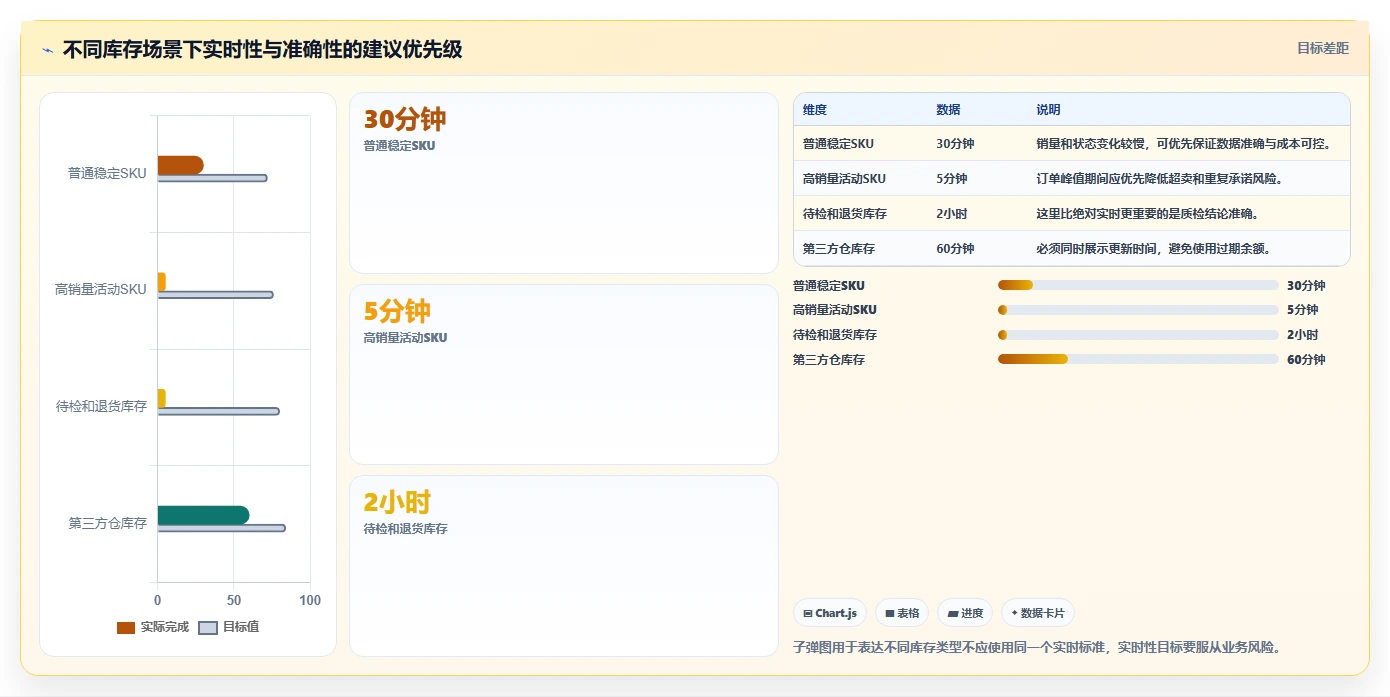Click the 数据卡片 tag chip
Viewport: 1390px width, 697px height.
[1038, 613]
